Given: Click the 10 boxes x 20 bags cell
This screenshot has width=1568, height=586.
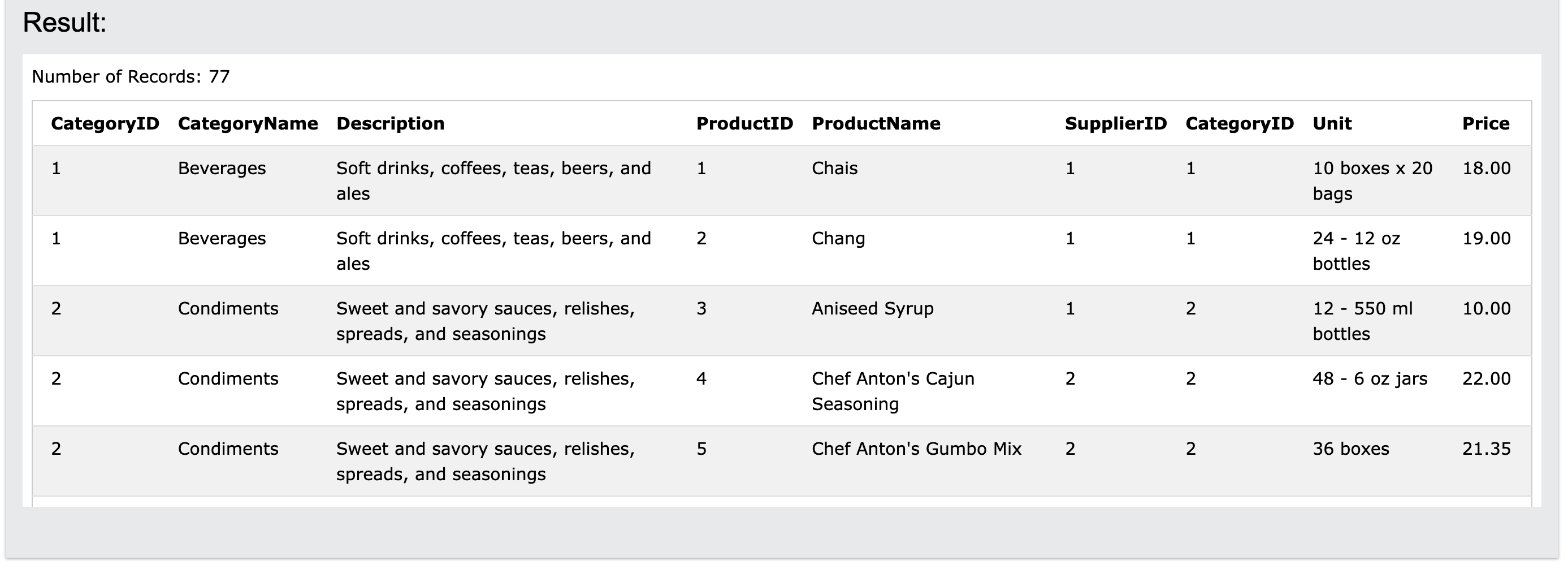Looking at the screenshot, I should [x=1372, y=180].
